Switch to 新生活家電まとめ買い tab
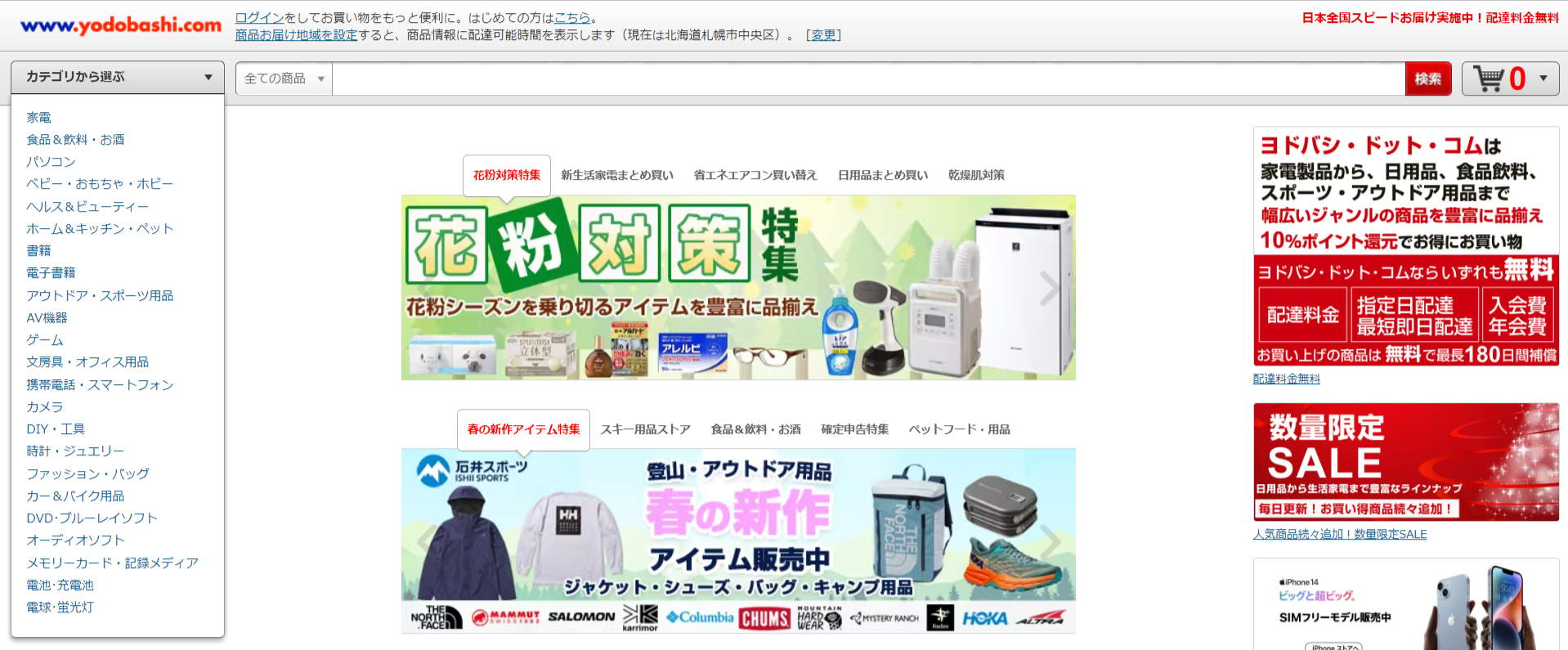The height and width of the screenshot is (650, 1568). coord(617,175)
